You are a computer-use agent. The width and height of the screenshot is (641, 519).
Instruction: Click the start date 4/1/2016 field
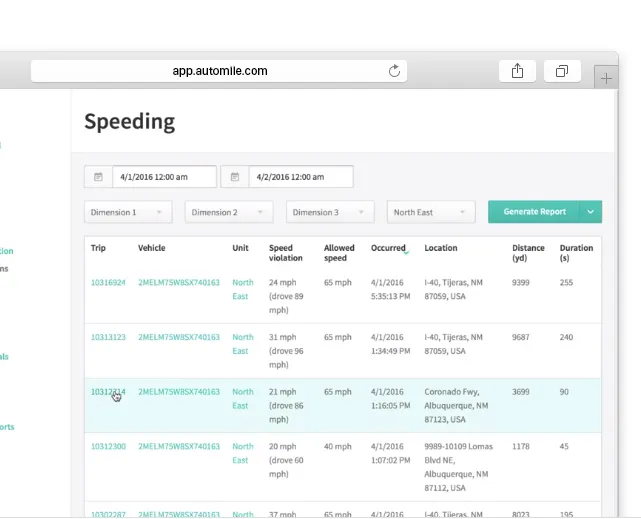164,177
